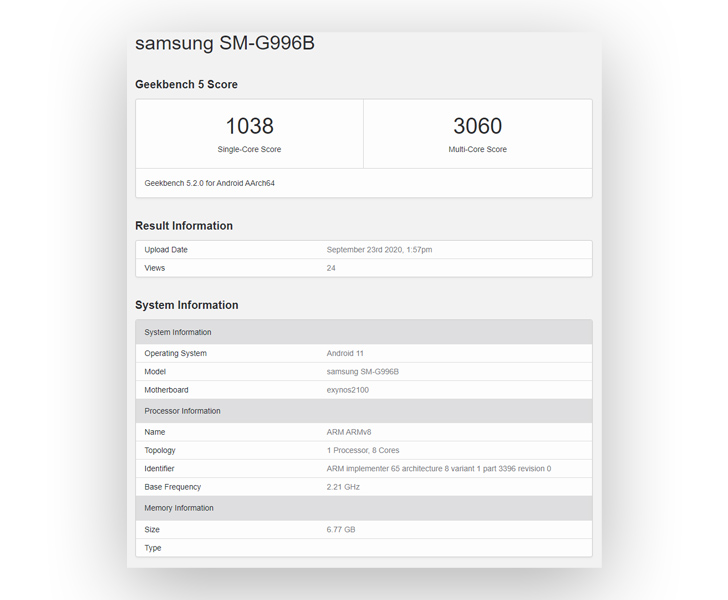Select 'Geekbench 5.2.0 for Android AArch64' text
This screenshot has width=728, height=600.
209,183
